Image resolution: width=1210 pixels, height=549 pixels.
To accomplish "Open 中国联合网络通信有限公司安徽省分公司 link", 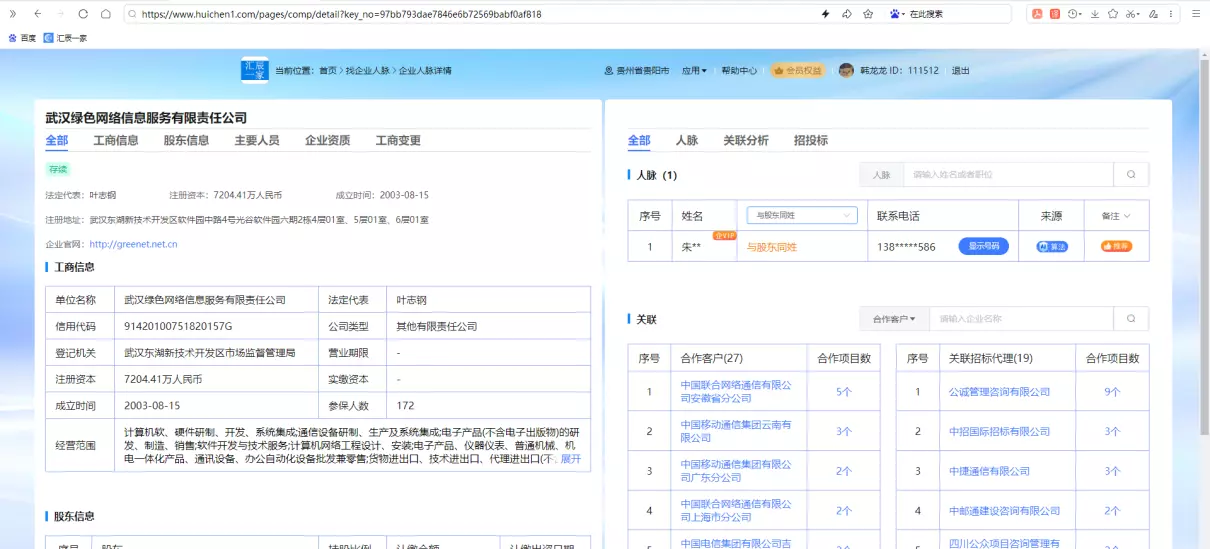I will (x=735, y=391).
